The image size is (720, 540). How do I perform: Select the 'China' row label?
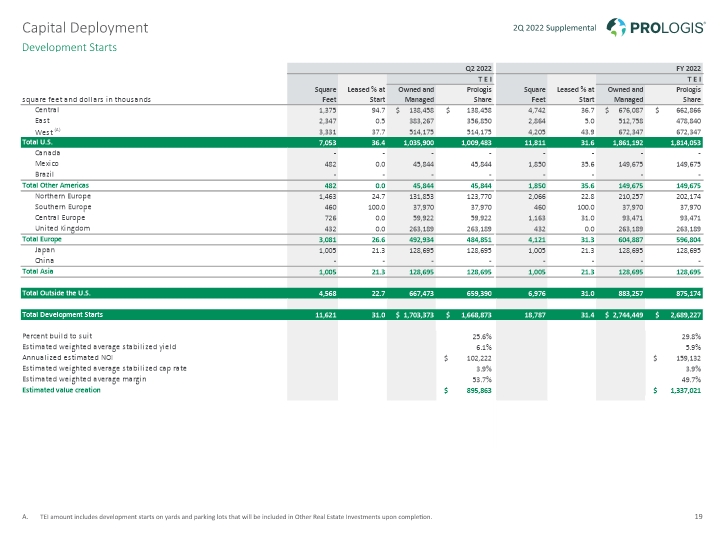(x=45, y=261)
